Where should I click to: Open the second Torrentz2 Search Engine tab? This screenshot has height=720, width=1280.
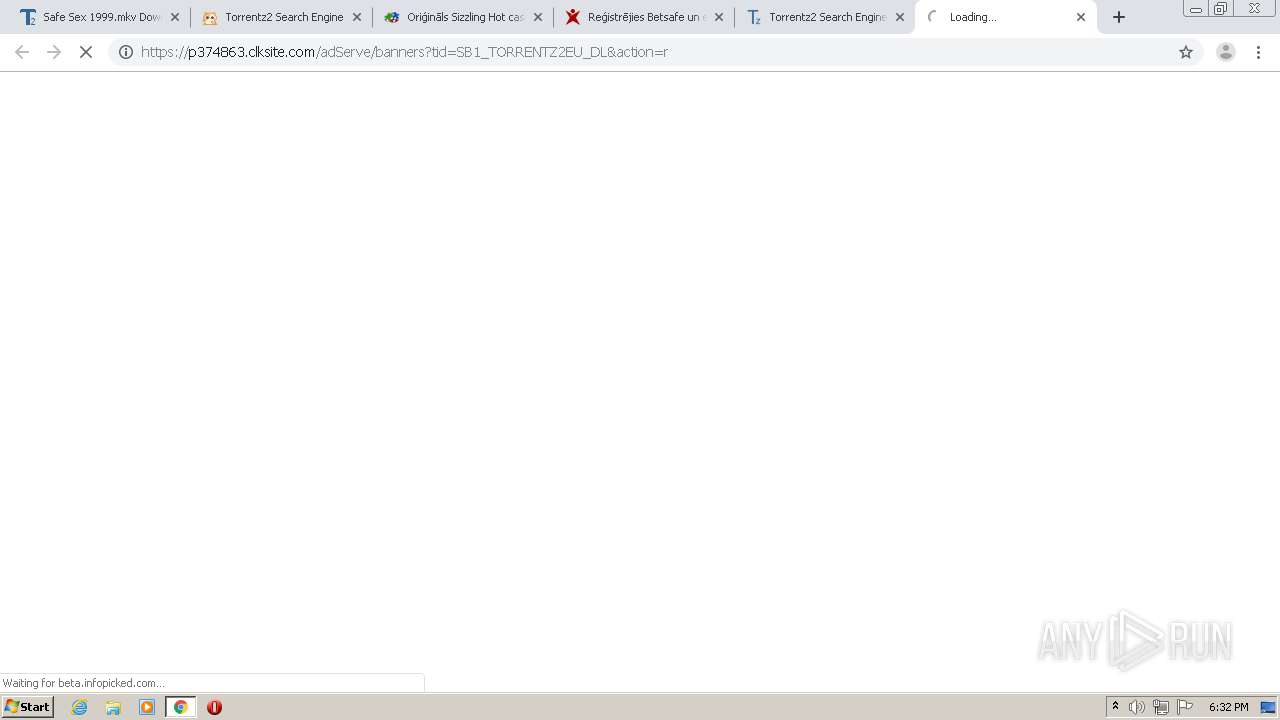(x=825, y=17)
